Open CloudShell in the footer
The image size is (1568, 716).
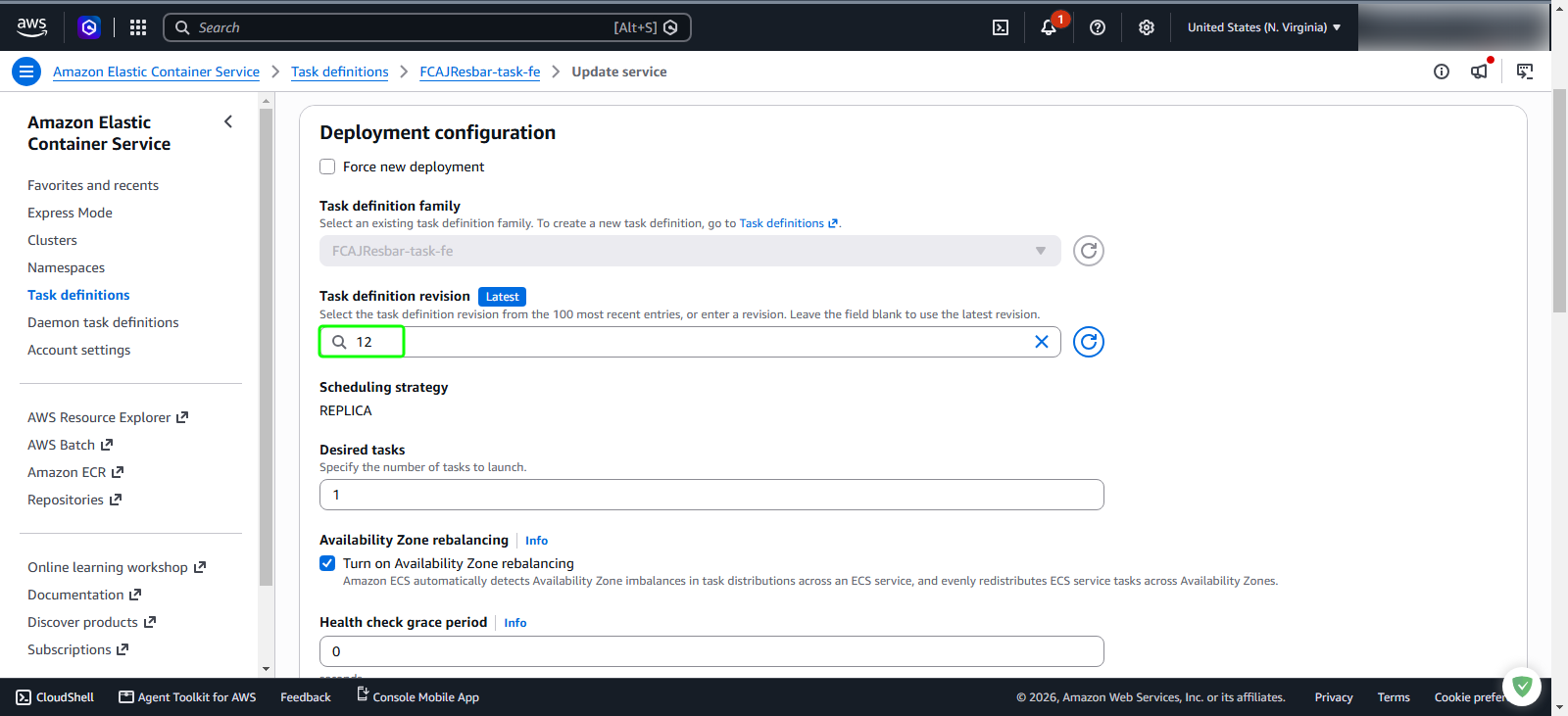point(55,697)
